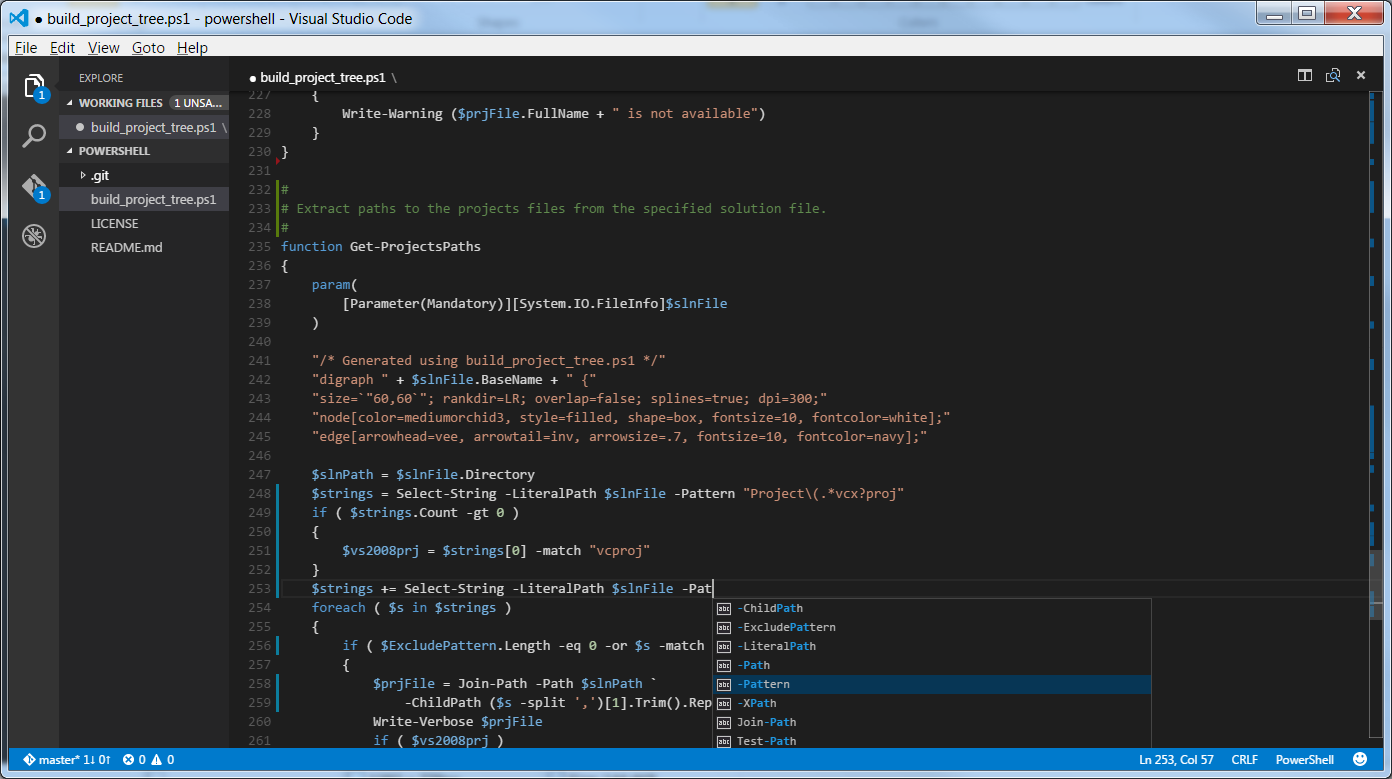
Task: Click icon beside -XPath suggestion
Action: click(724, 703)
